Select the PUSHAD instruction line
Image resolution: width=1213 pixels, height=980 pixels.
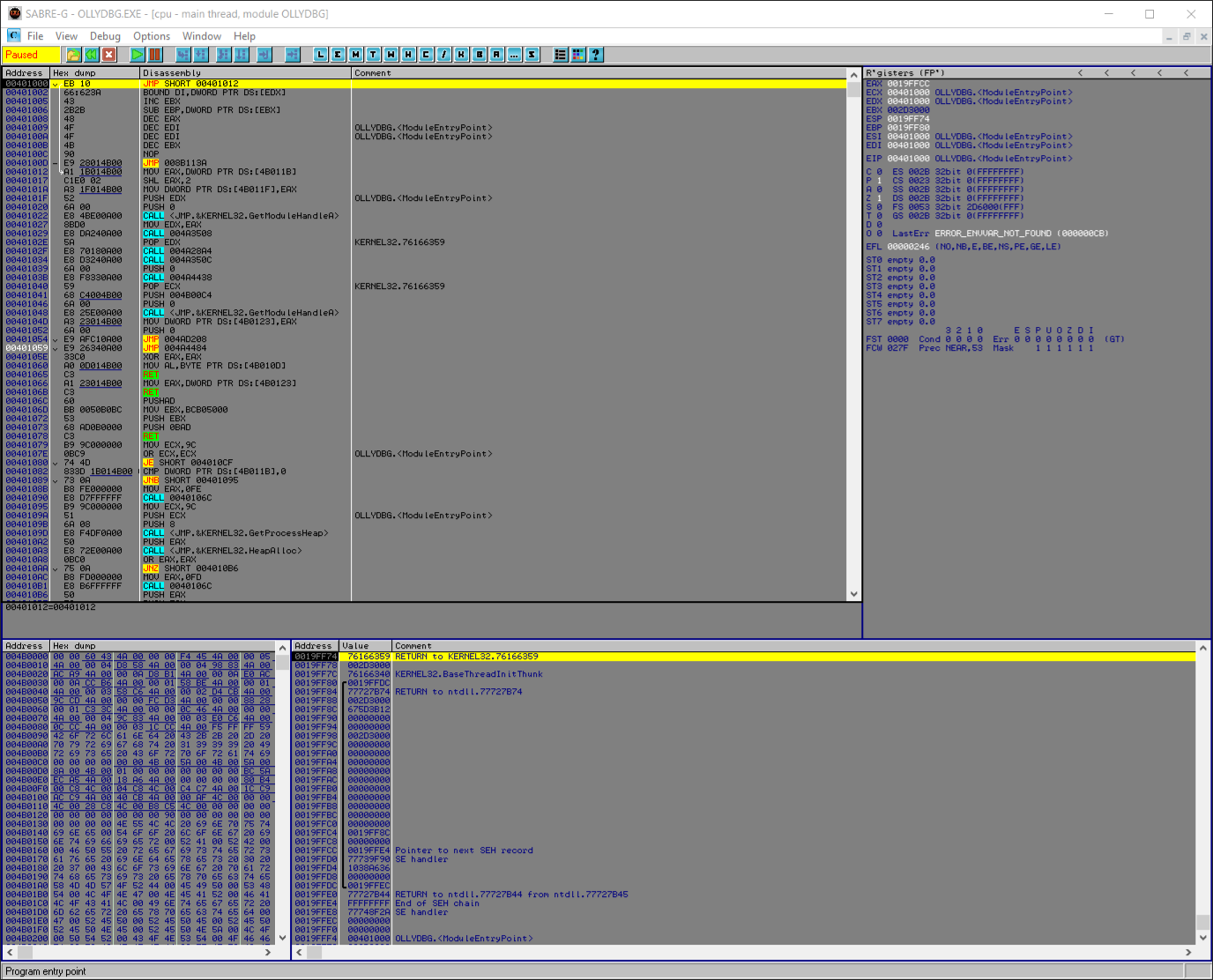[424, 401]
